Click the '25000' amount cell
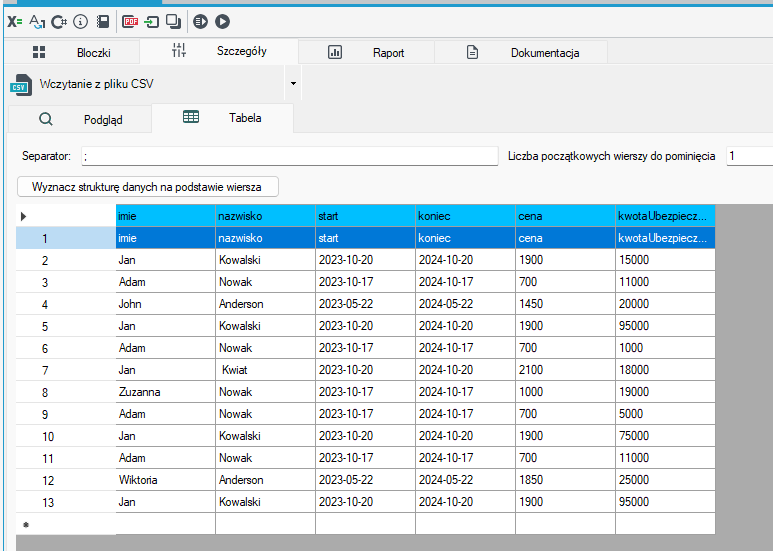 click(666, 480)
